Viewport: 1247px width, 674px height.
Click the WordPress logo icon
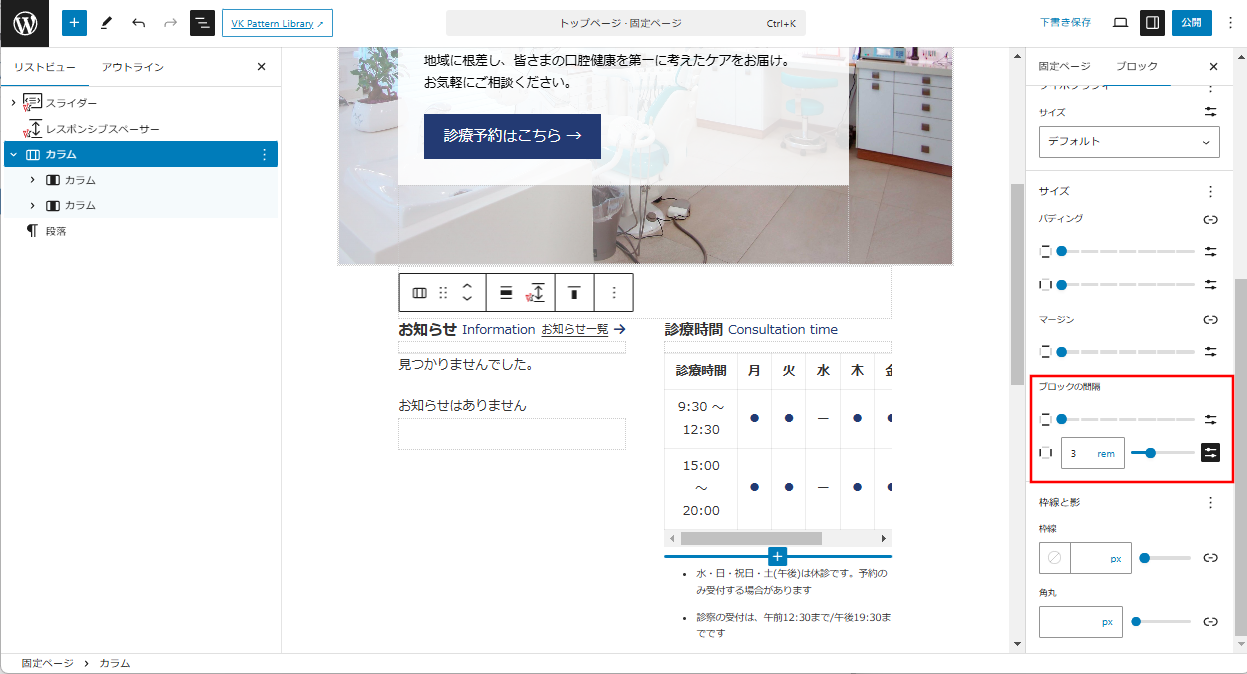[x=24, y=23]
